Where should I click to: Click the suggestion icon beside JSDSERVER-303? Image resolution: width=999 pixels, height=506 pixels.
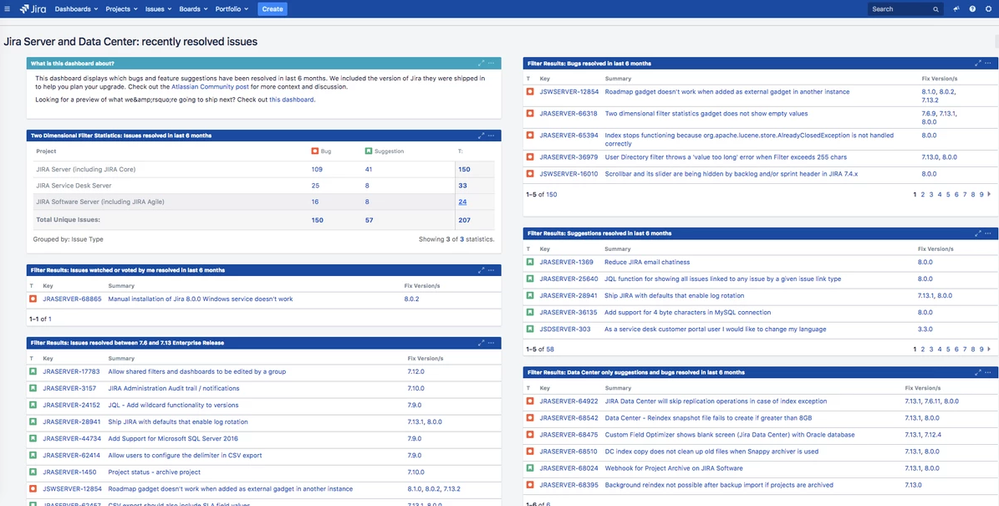(x=529, y=329)
